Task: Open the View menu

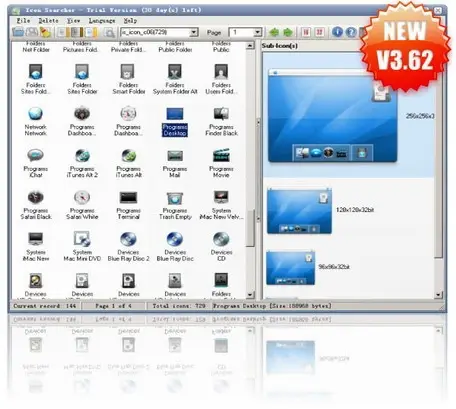Action: tap(73, 21)
